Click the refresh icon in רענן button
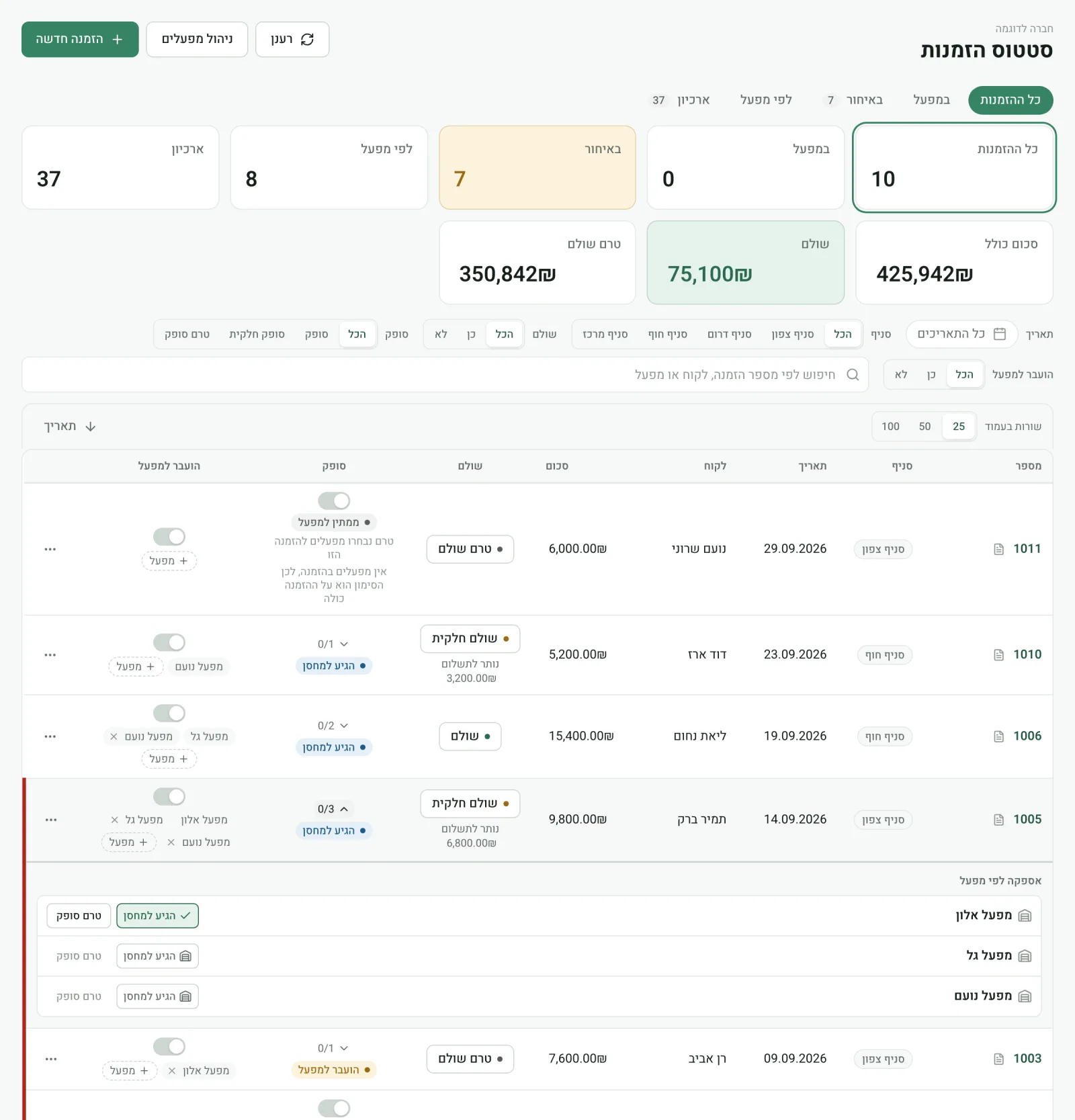 (308, 40)
